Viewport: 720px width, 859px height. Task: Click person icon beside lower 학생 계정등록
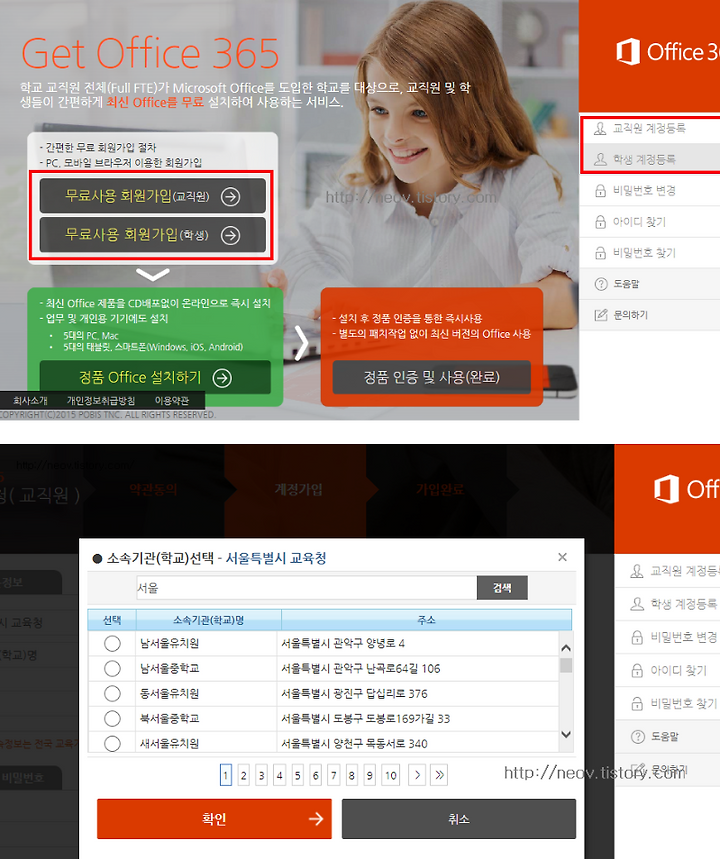pos(637,604)
